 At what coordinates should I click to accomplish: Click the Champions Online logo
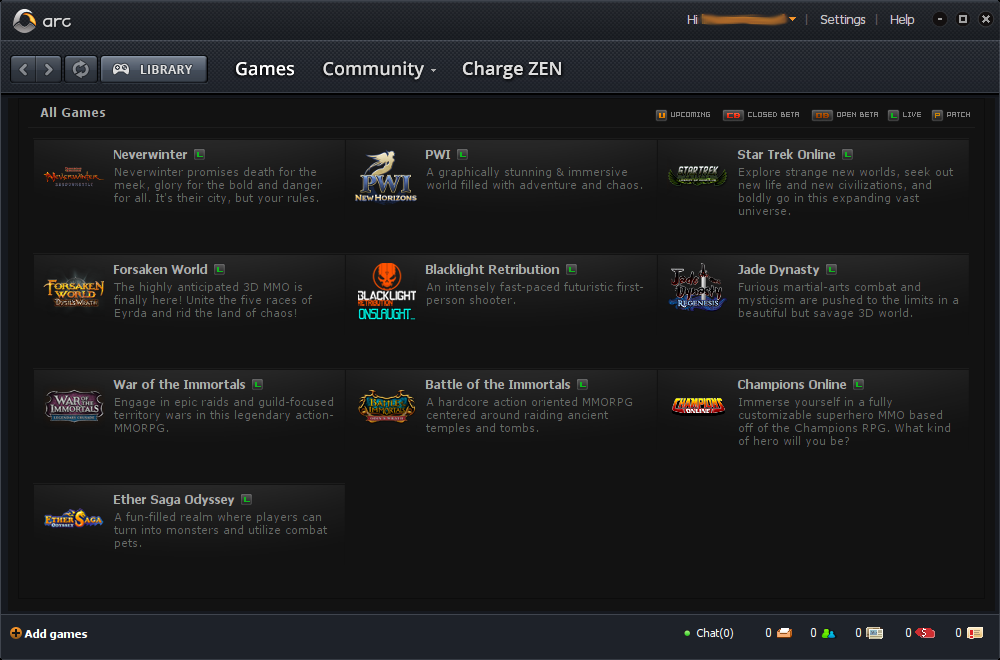point(698,406)
